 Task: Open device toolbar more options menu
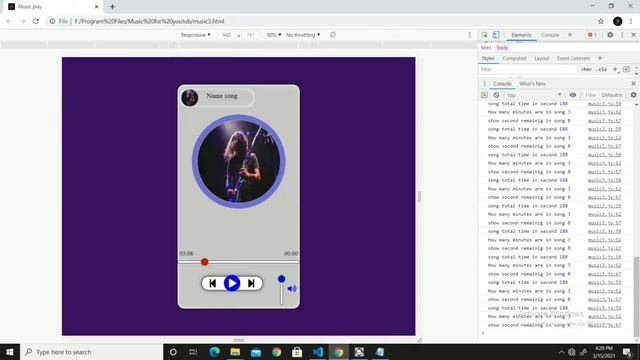pos(469,35)
